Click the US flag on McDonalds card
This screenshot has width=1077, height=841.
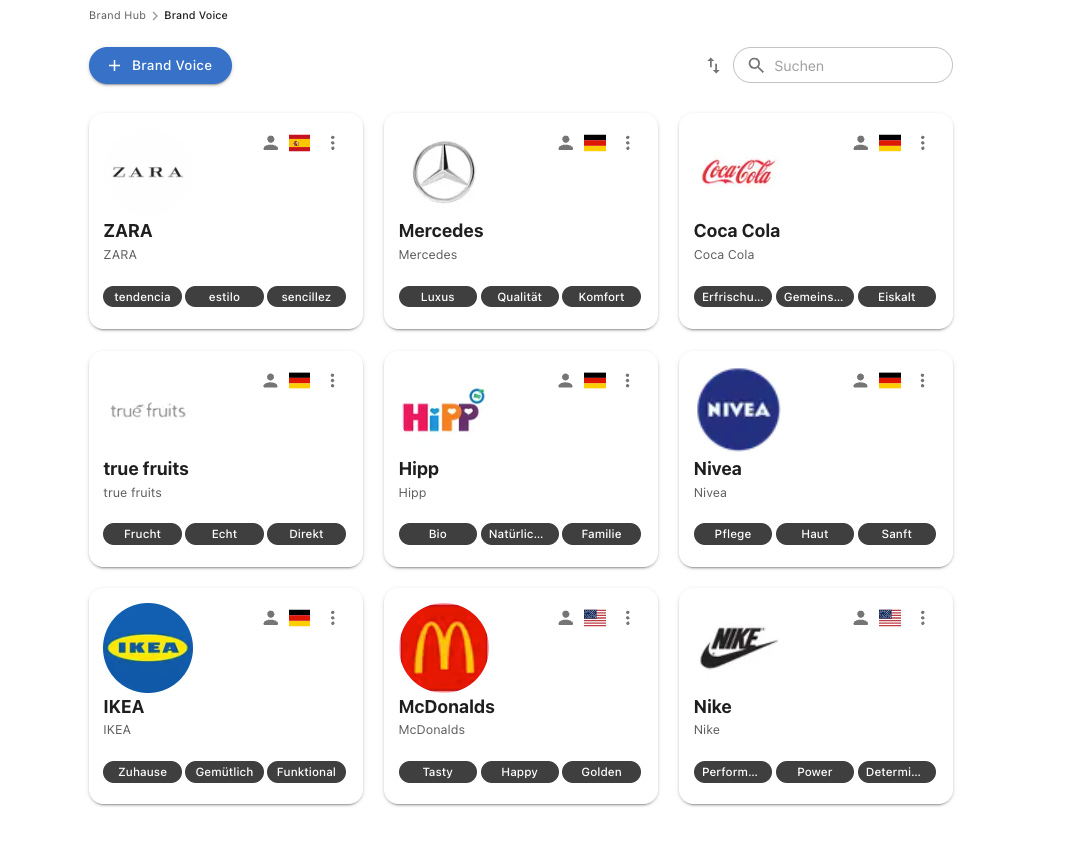[595, 618]
